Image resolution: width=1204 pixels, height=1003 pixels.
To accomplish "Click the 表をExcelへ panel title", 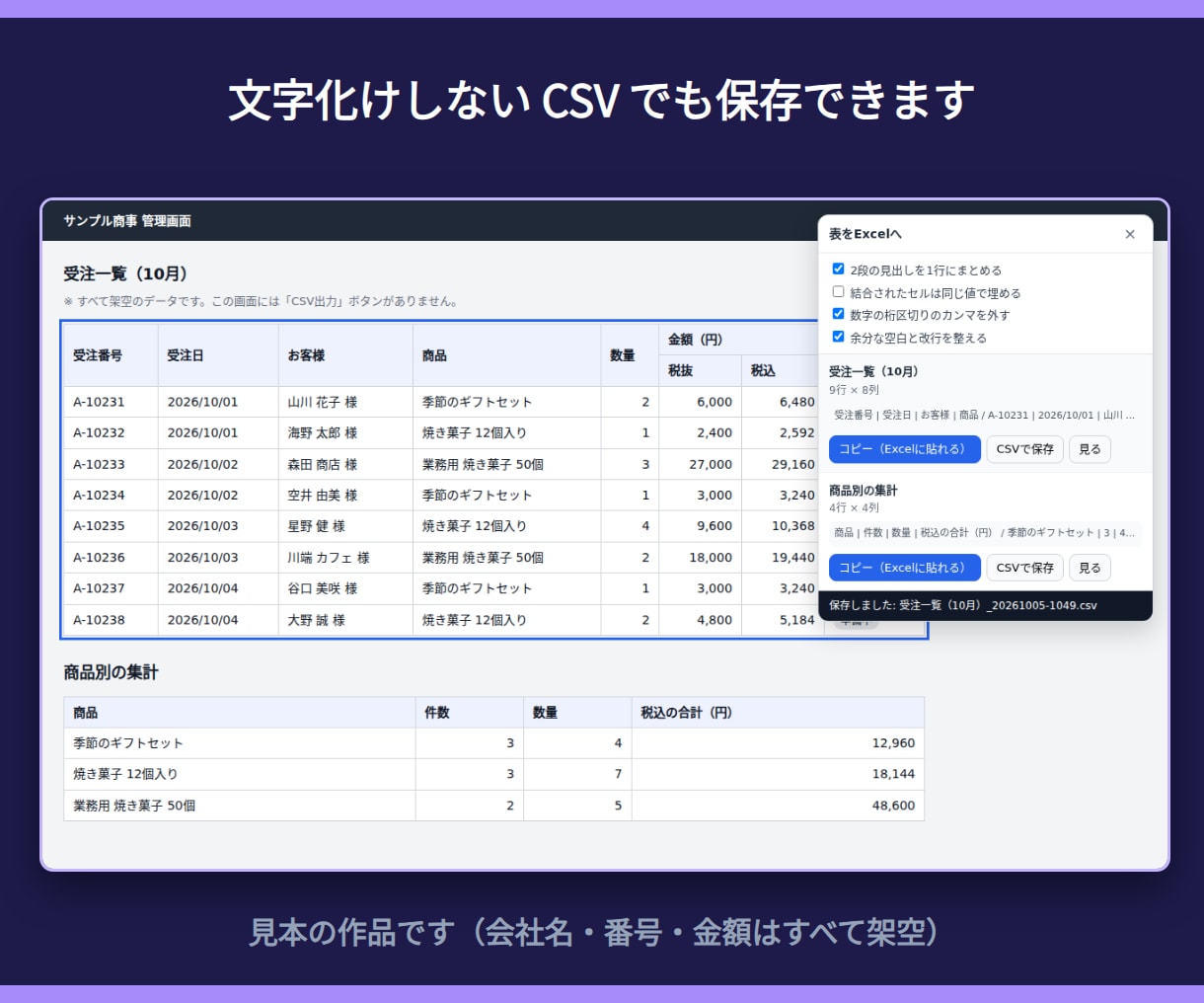I will point(865,234).
